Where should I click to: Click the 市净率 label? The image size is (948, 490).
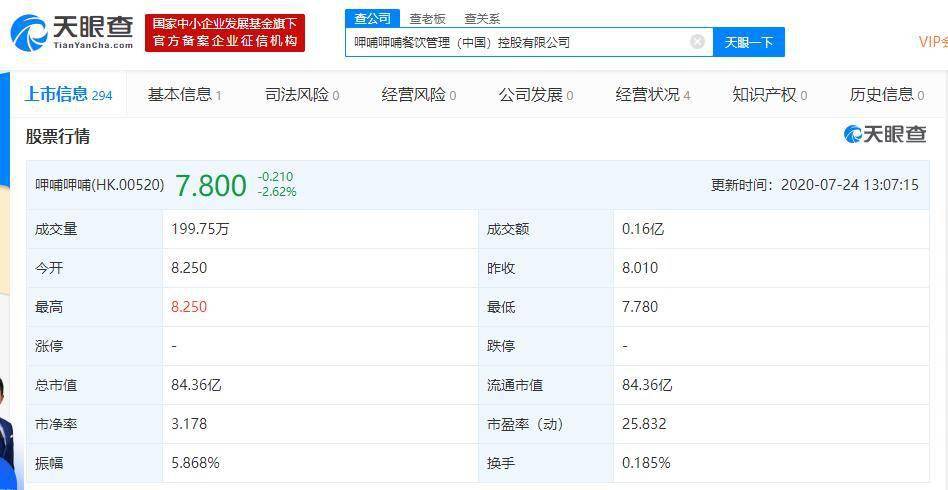point(56,424)
